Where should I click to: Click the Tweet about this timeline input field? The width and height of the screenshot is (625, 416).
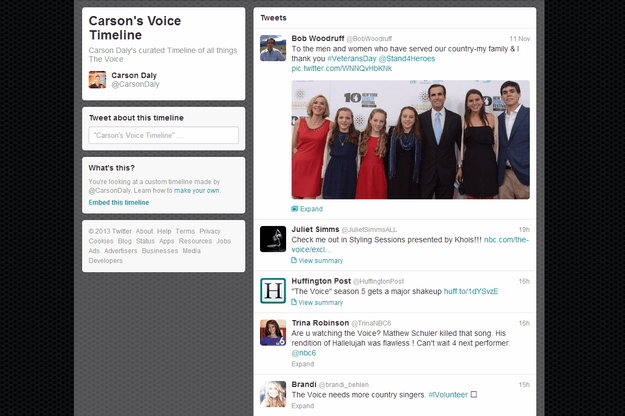[x=163, y=135]
